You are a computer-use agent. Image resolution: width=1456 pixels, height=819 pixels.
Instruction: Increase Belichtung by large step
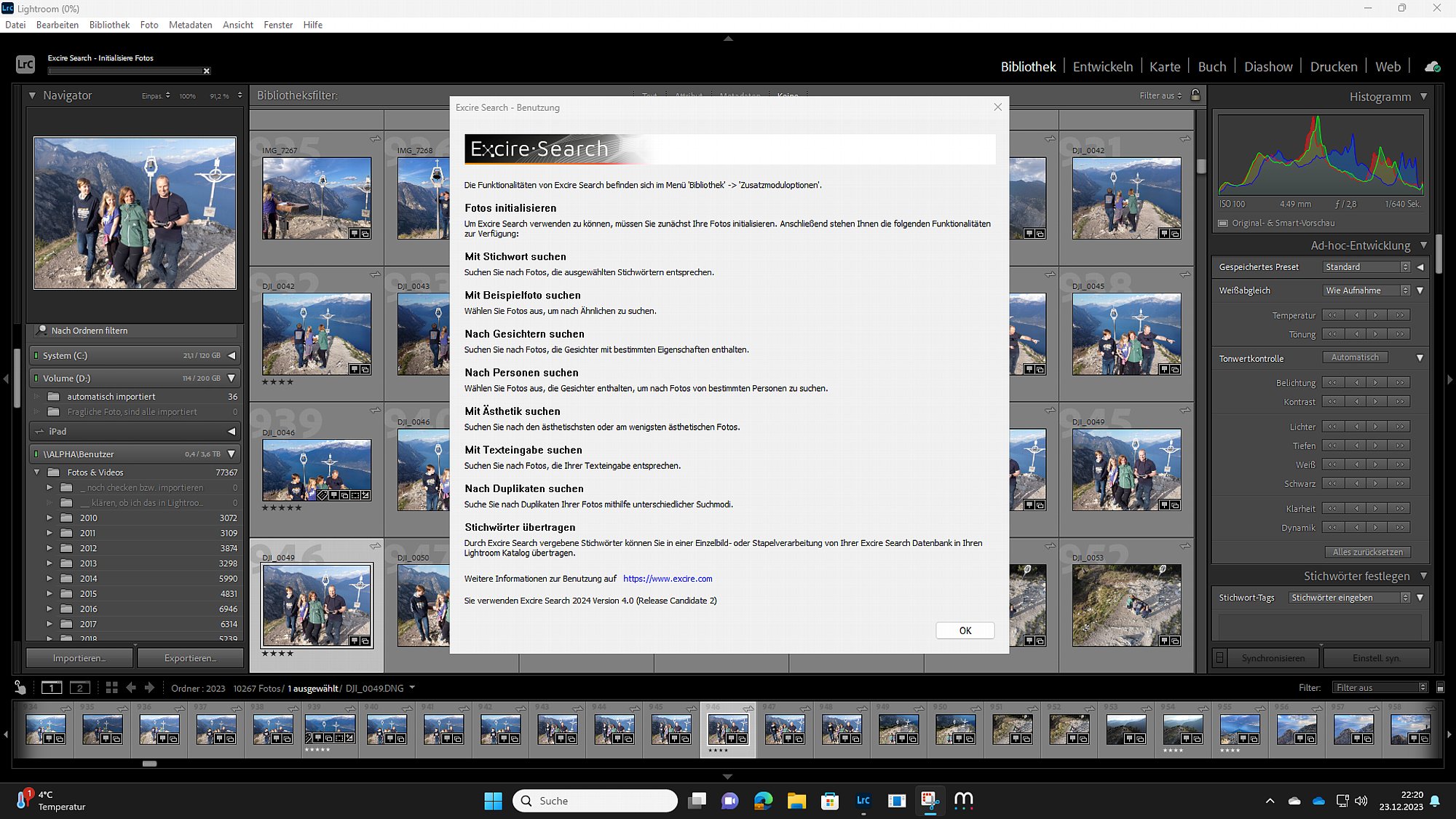pos(1399,382)
